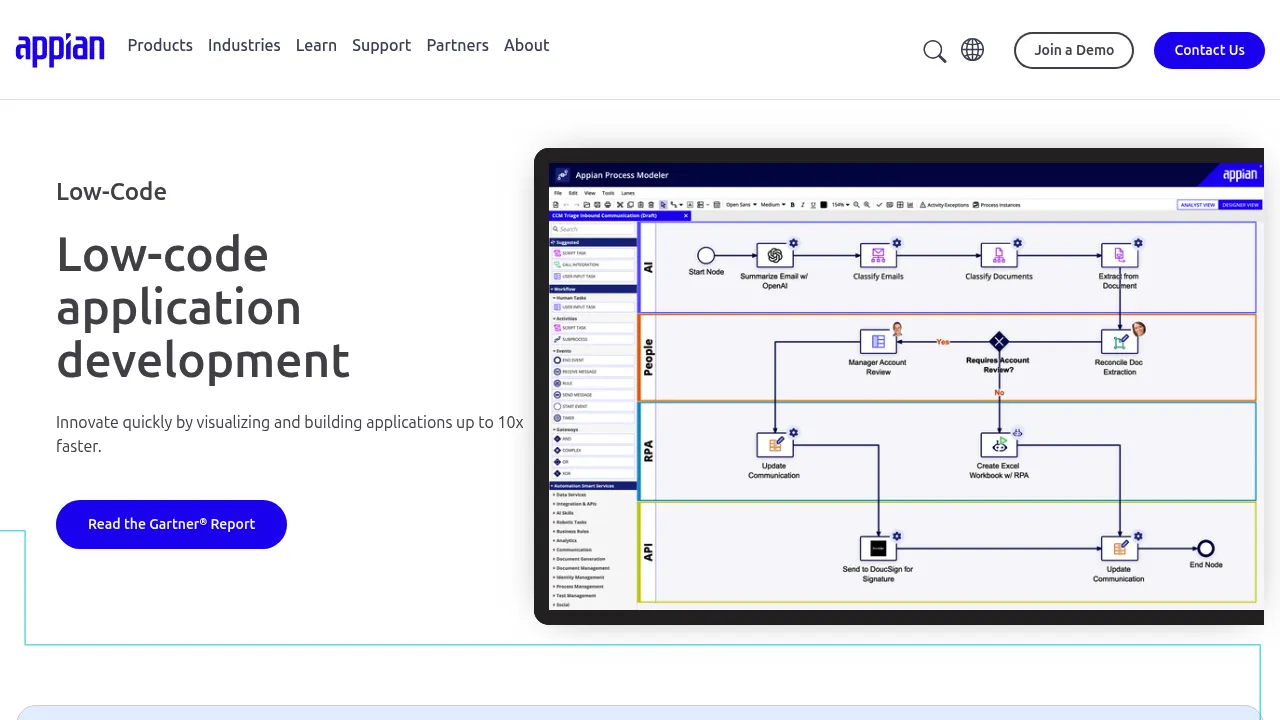Open the Medium font size dropdown
The image size is (1280, 720).
(773, 205)
